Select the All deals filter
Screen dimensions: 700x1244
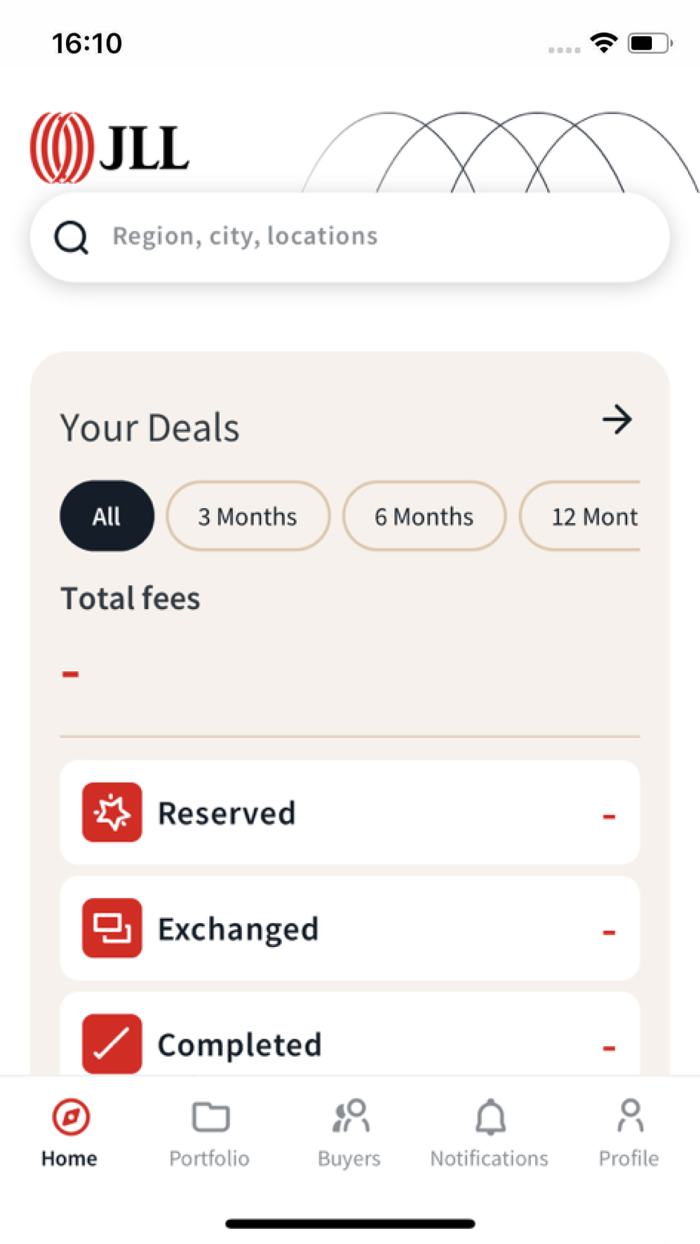coord(106,516)
